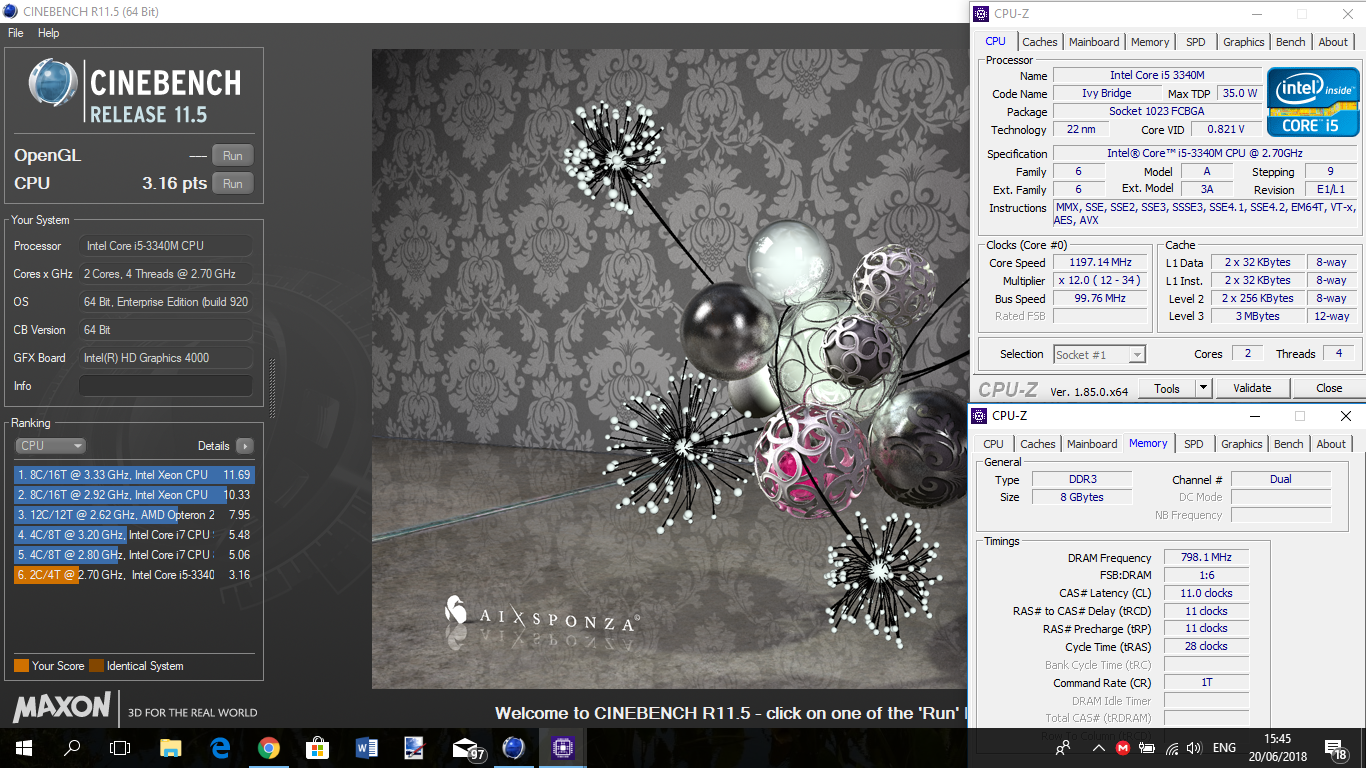Launch Microsoft Edge from the taskbar
Image resolution: width=1366 pixels, height=768 pixels.
(220, 747)
